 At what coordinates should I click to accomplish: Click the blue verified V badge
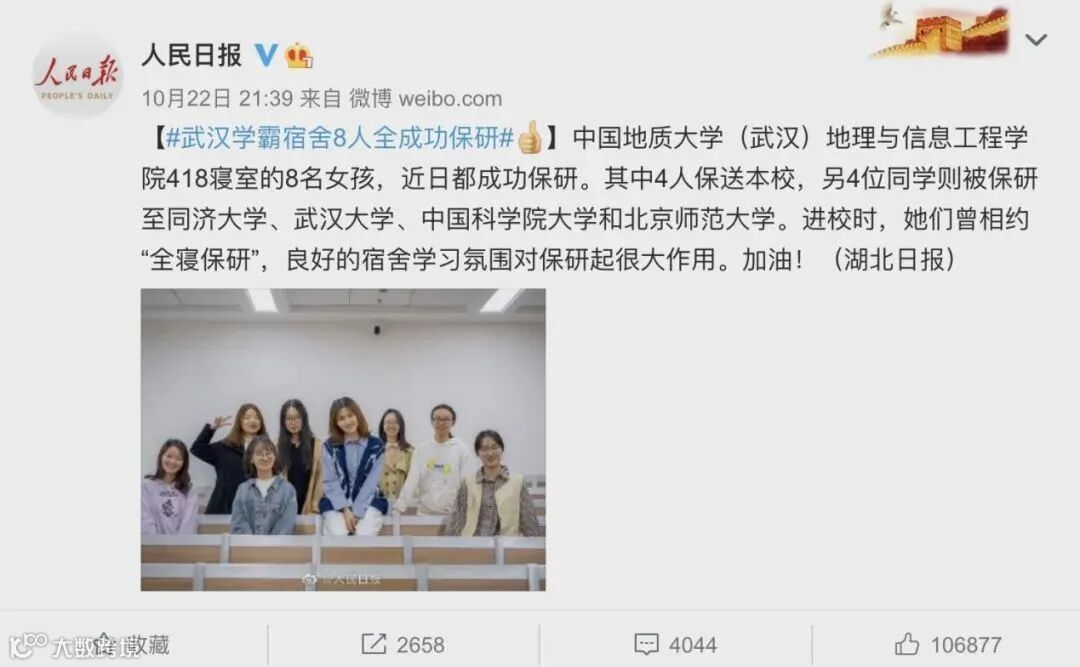(x=266, y=54)
